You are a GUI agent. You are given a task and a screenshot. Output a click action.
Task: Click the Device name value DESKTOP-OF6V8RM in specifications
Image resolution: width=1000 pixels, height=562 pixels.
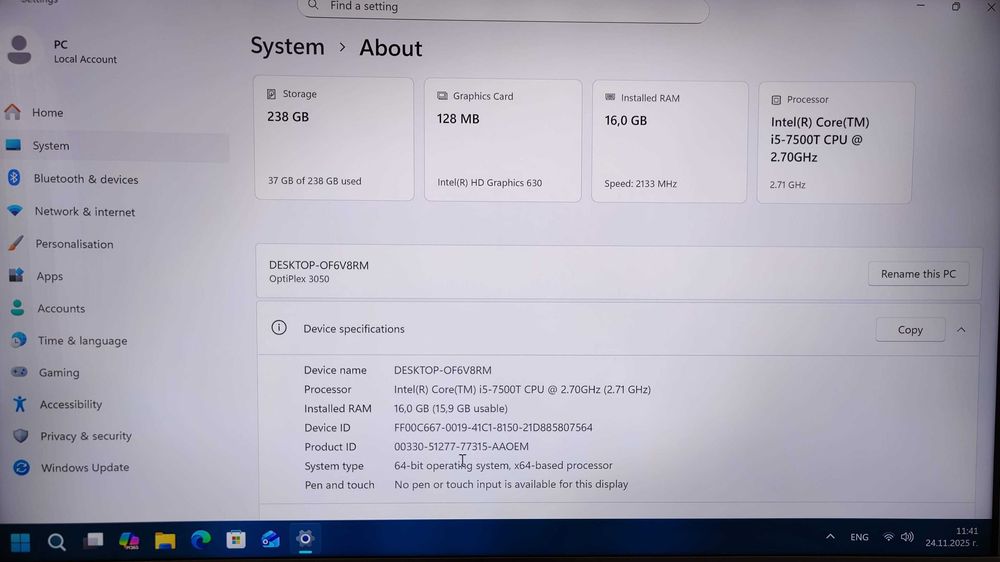tap(443, 370)
